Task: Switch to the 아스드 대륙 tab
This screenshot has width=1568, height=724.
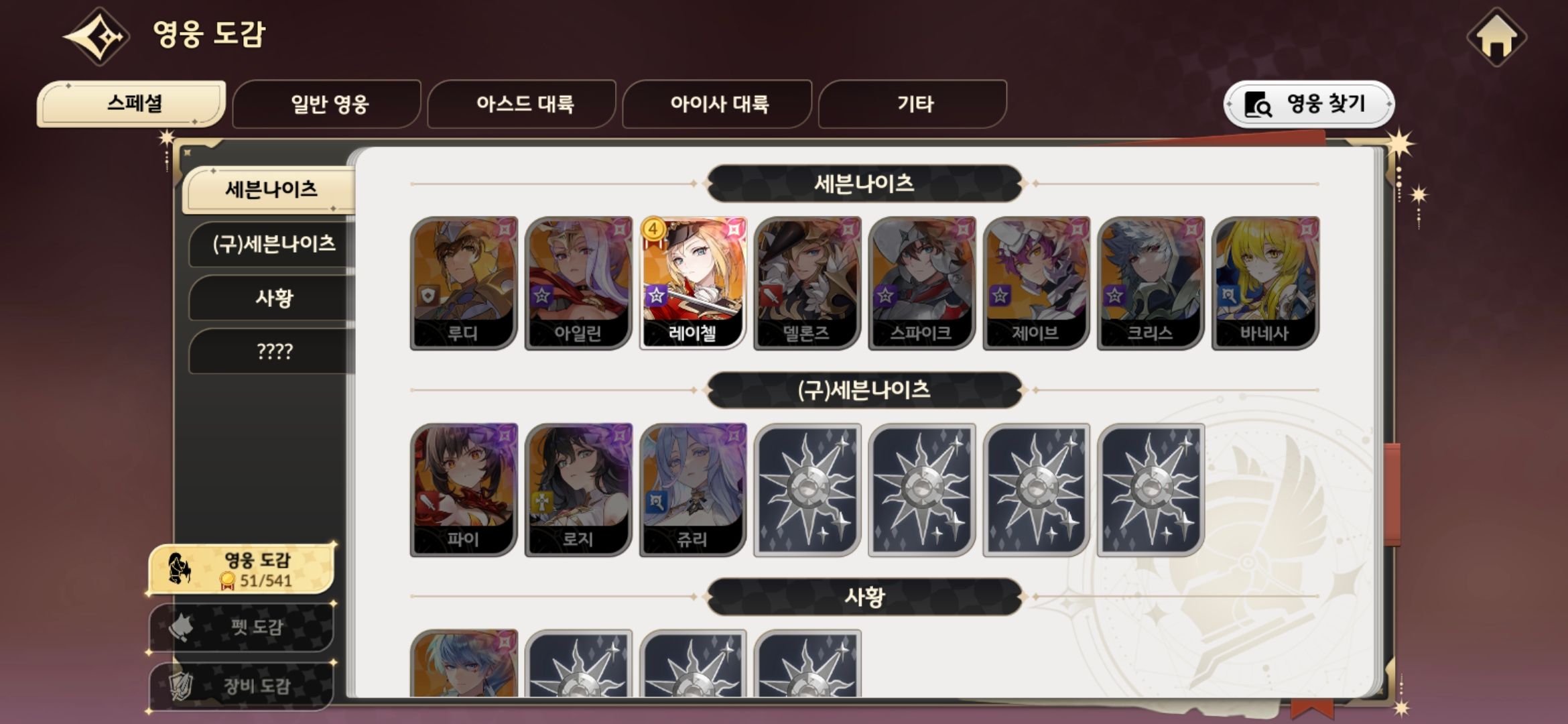Action: click(x=523, y=104)
